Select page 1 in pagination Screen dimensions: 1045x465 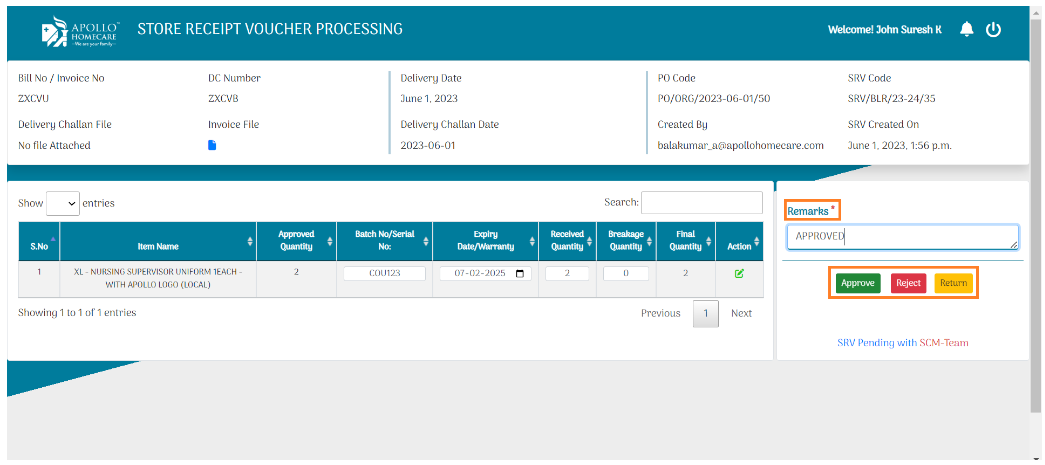pos(705,313)
